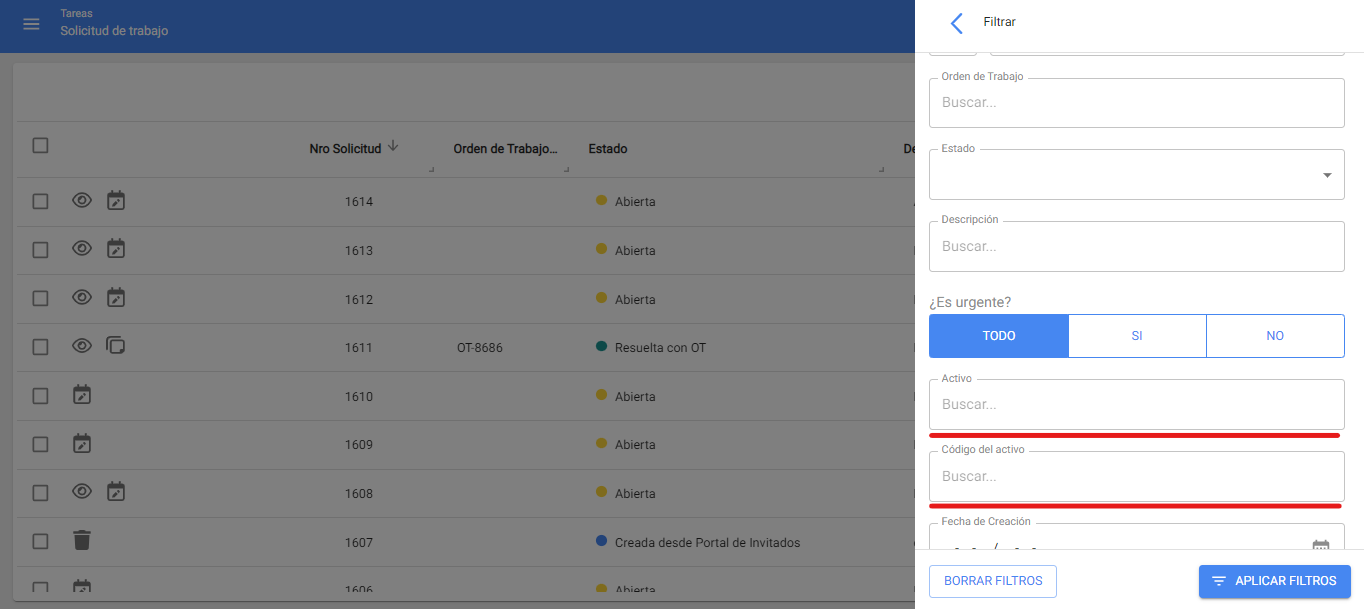Select the checkbox for request 1609
1364x609 pixels.
tap(40, 444)
